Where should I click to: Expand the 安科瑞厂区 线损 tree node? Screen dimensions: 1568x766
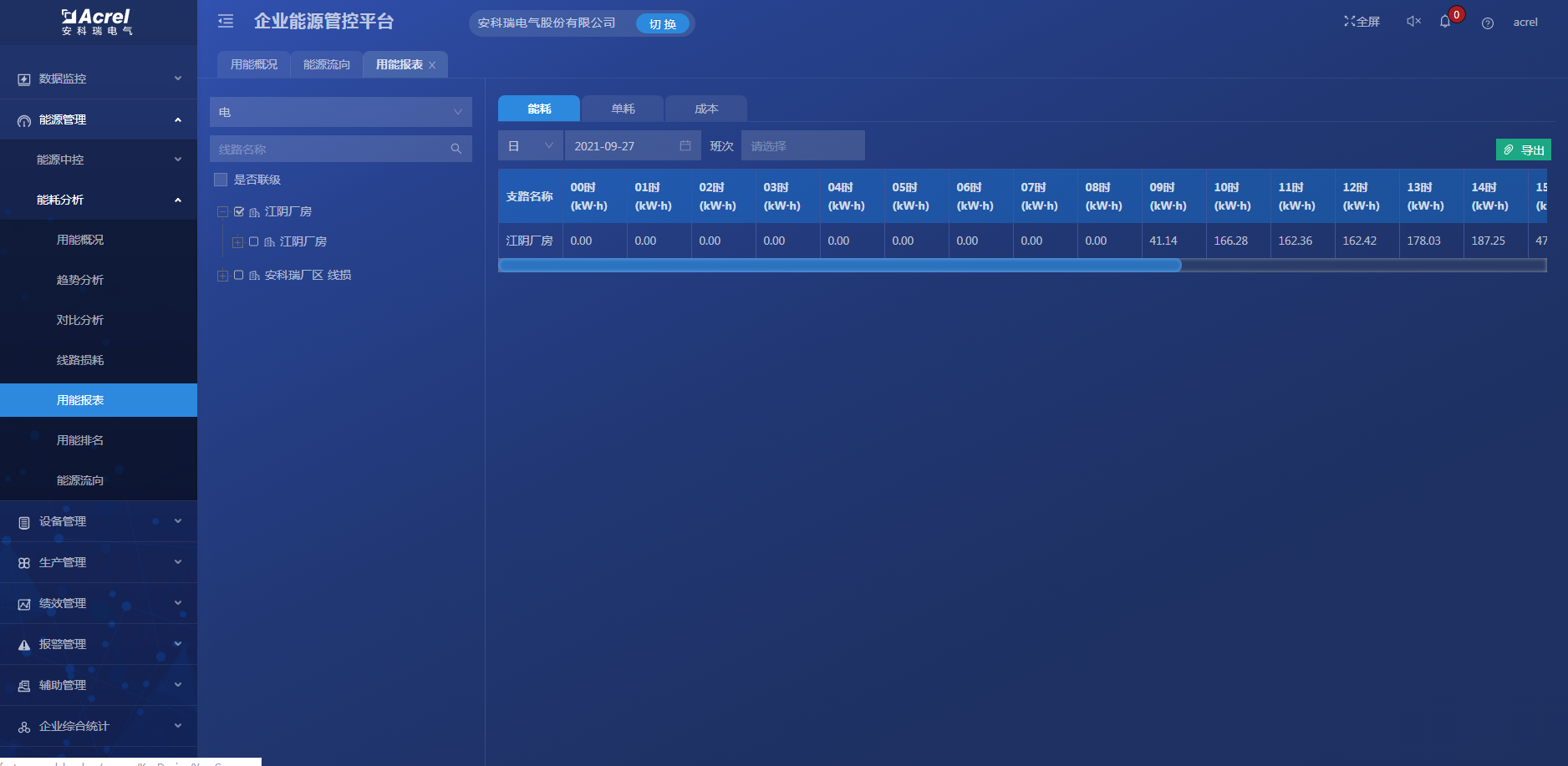click(x=222, y=276)
